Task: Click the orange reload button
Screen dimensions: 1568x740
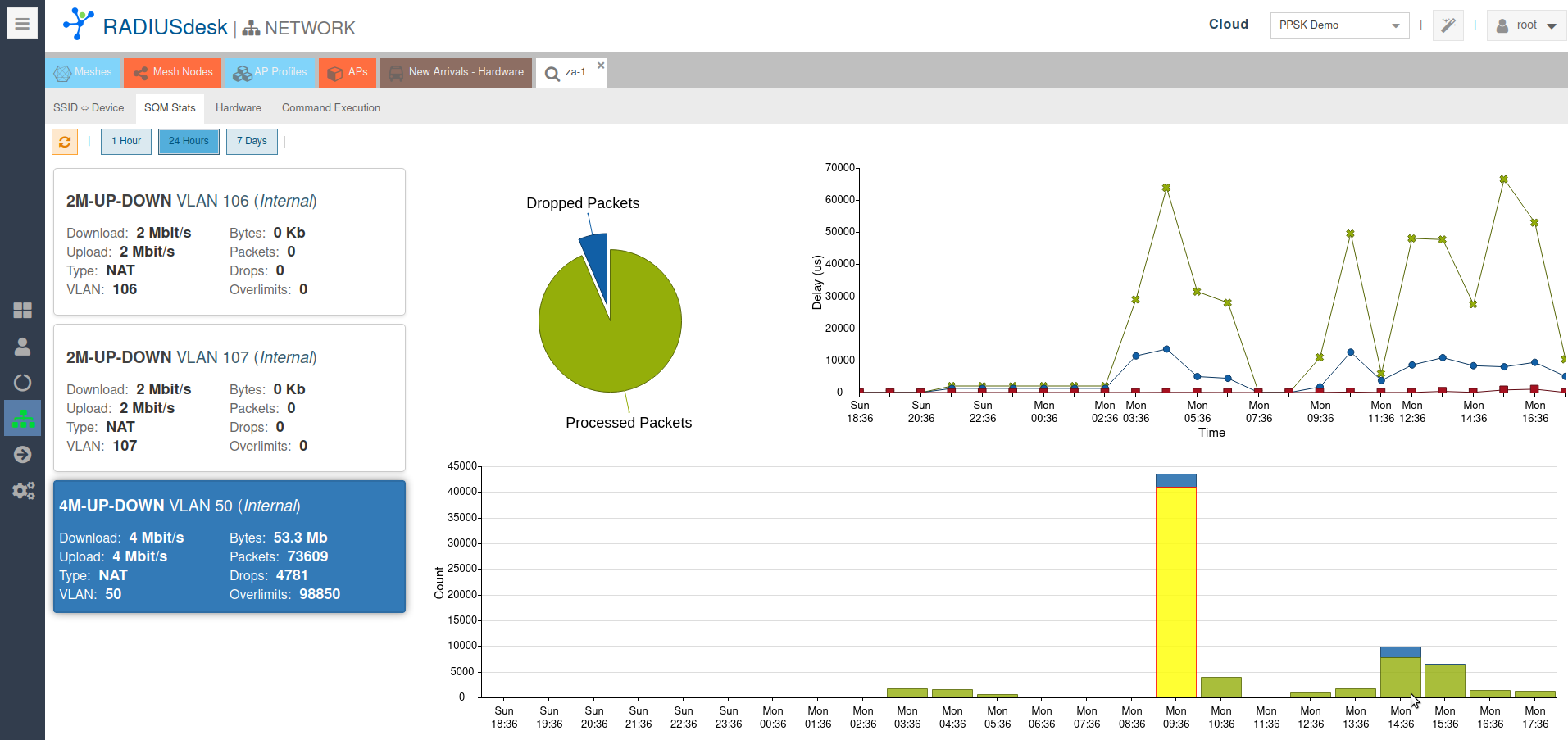Action: (x=65, y=141)
